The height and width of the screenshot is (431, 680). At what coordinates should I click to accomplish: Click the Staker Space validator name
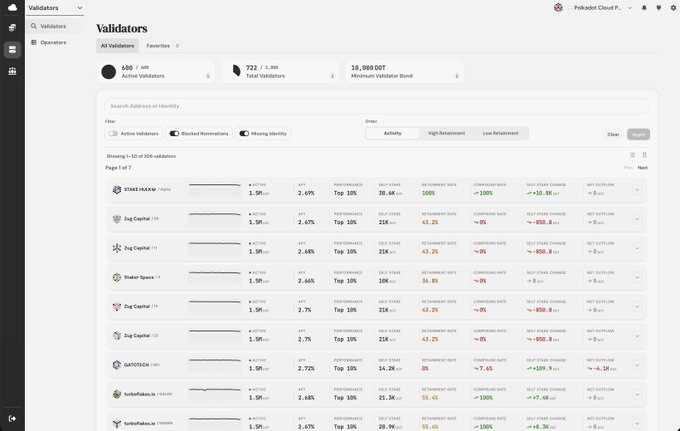139,277
